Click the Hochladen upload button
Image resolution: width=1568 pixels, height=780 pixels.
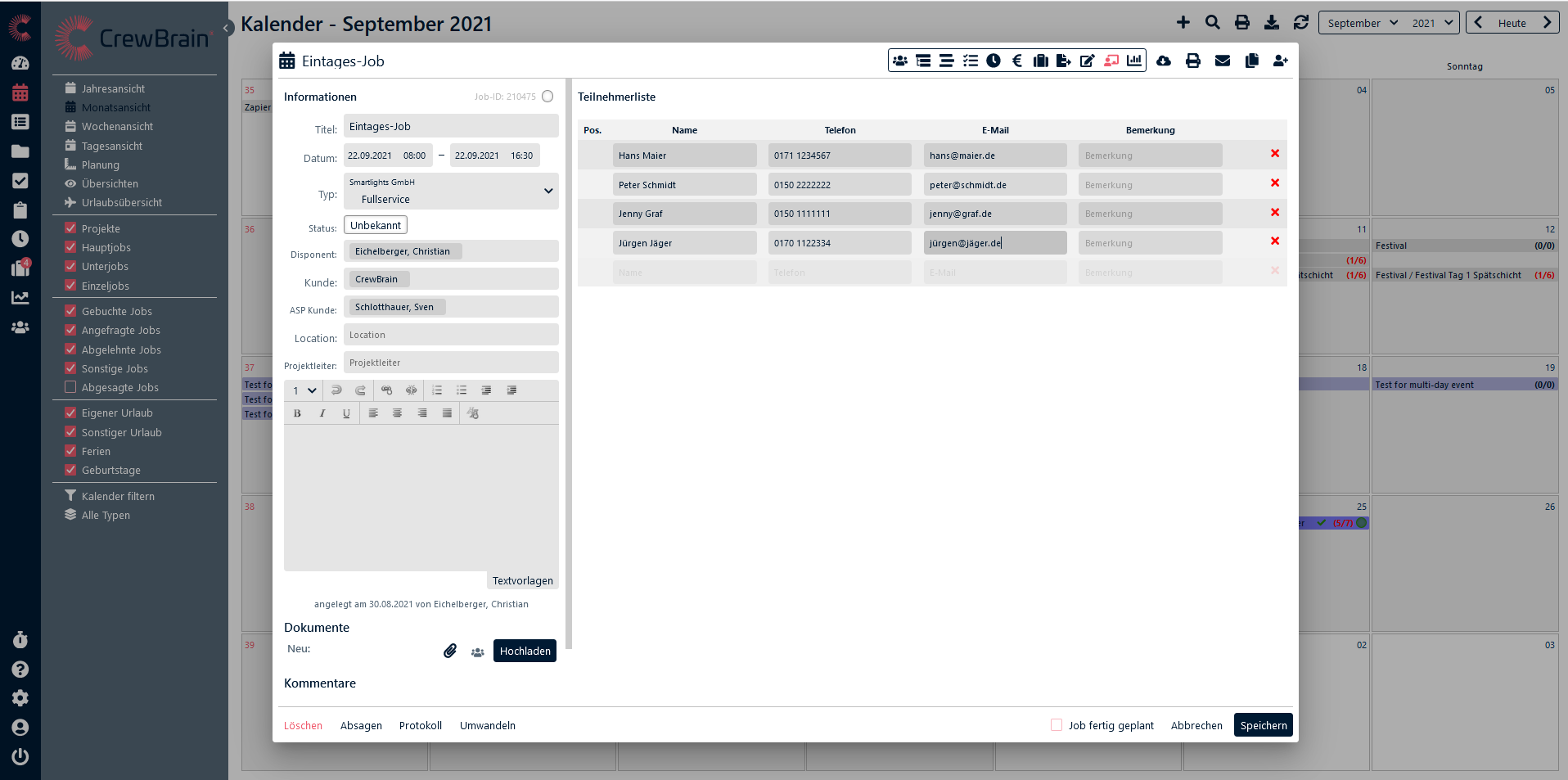click(525, 651)
